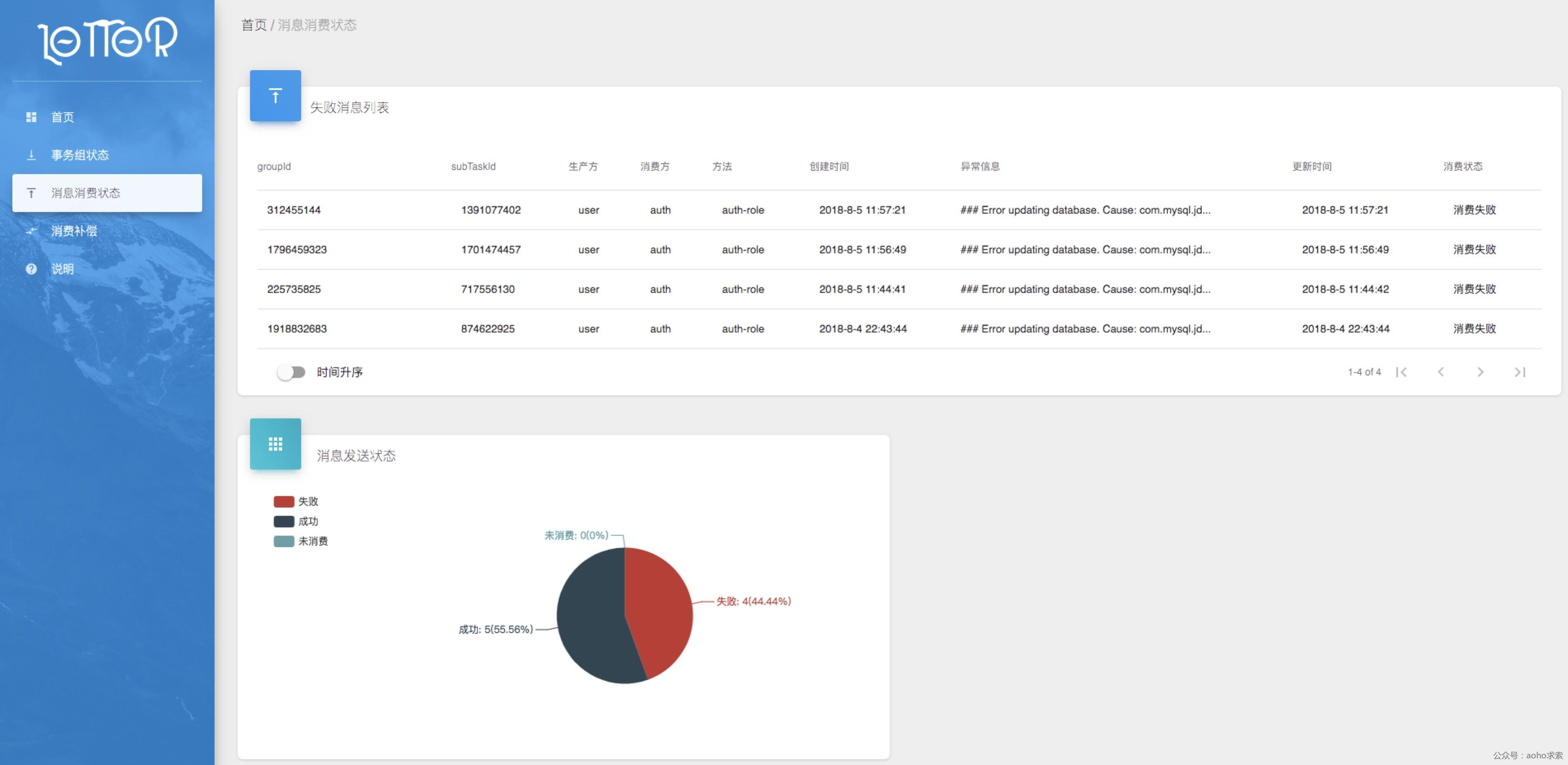
Task: Click the Lottor logo in sidebar
Action: point(107,40)
